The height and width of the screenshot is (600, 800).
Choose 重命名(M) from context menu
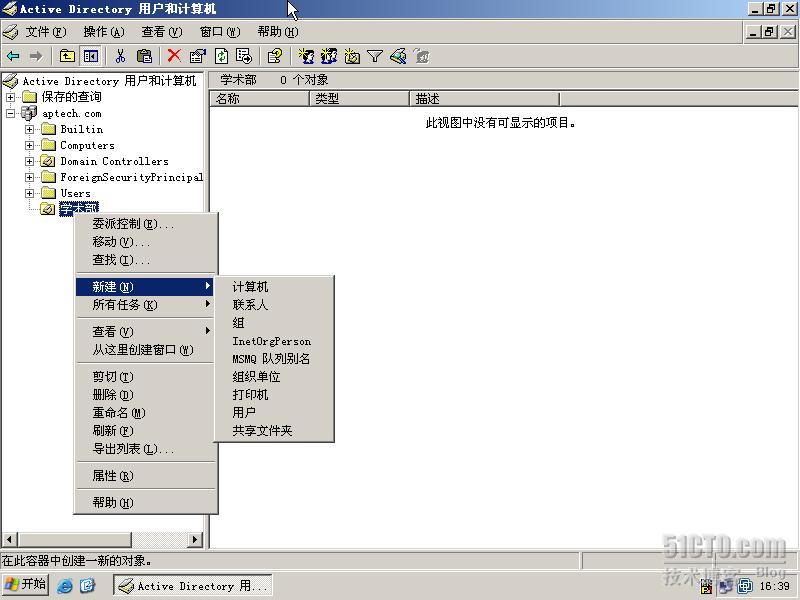click(145, 413)
